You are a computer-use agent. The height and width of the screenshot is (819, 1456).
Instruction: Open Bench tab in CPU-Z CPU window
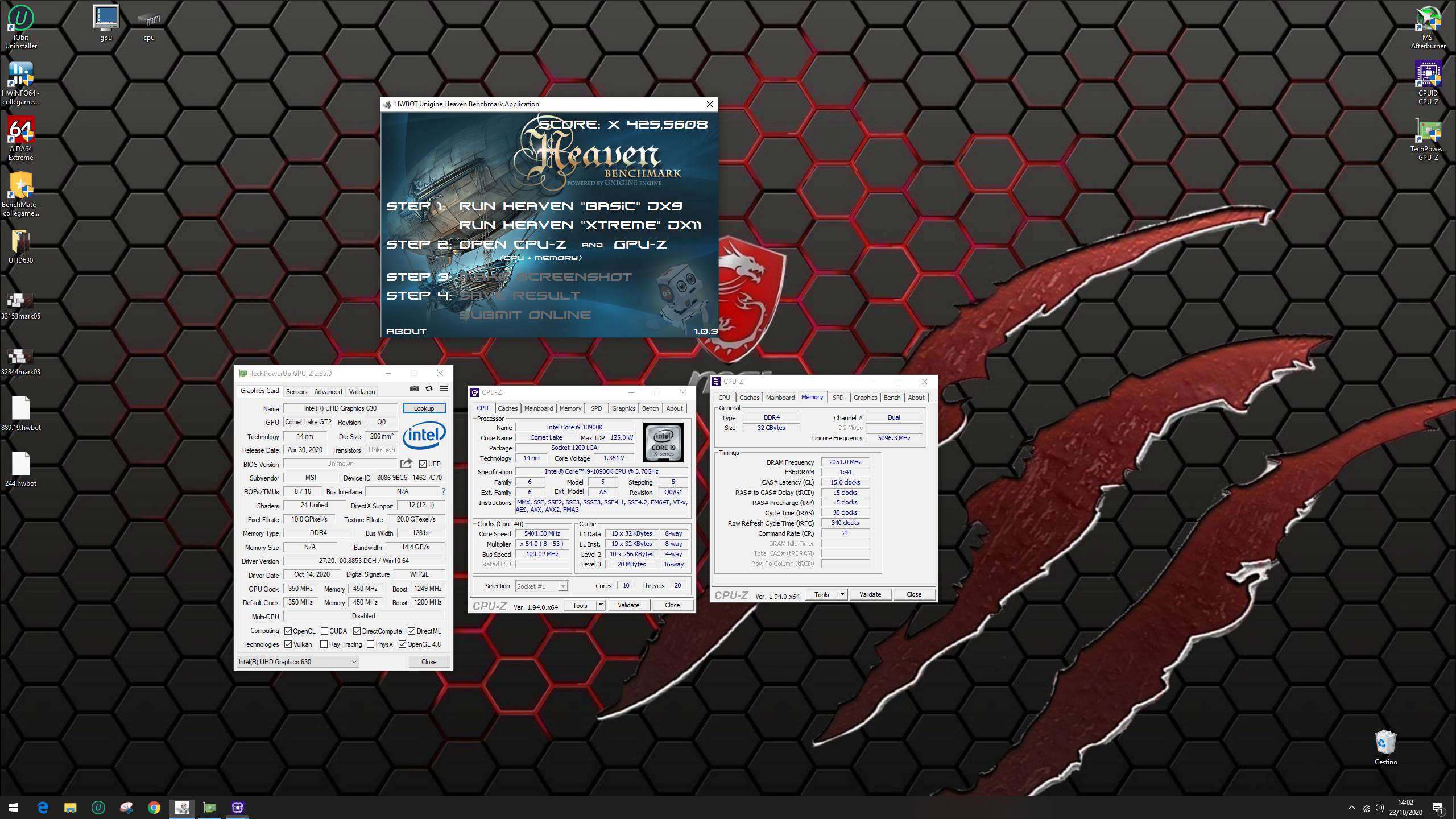(650, 408)
